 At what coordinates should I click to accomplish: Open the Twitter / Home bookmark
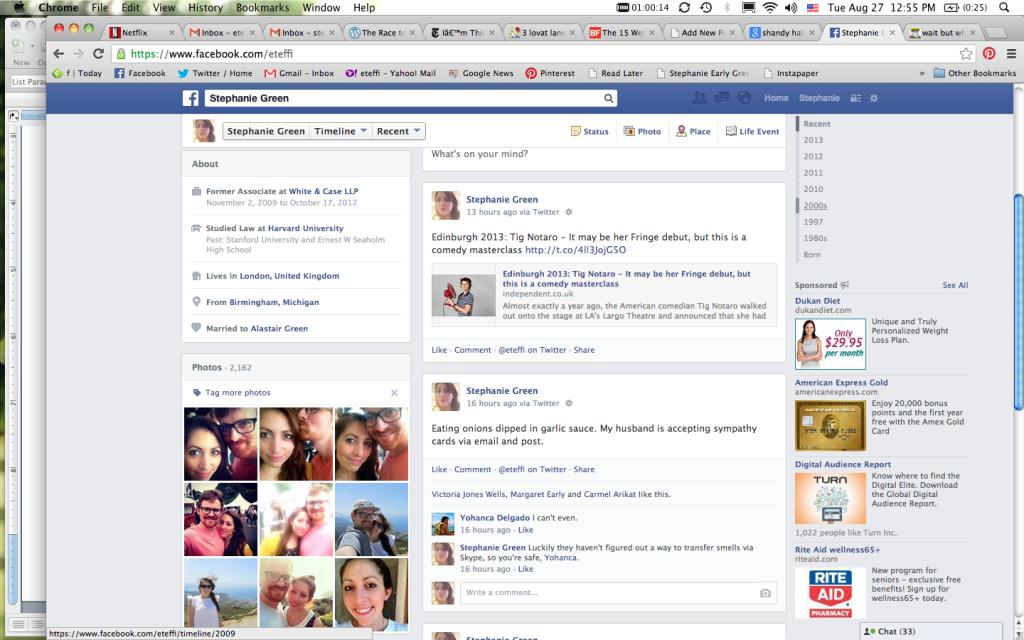pyautogui.click(x=215, y=73)
